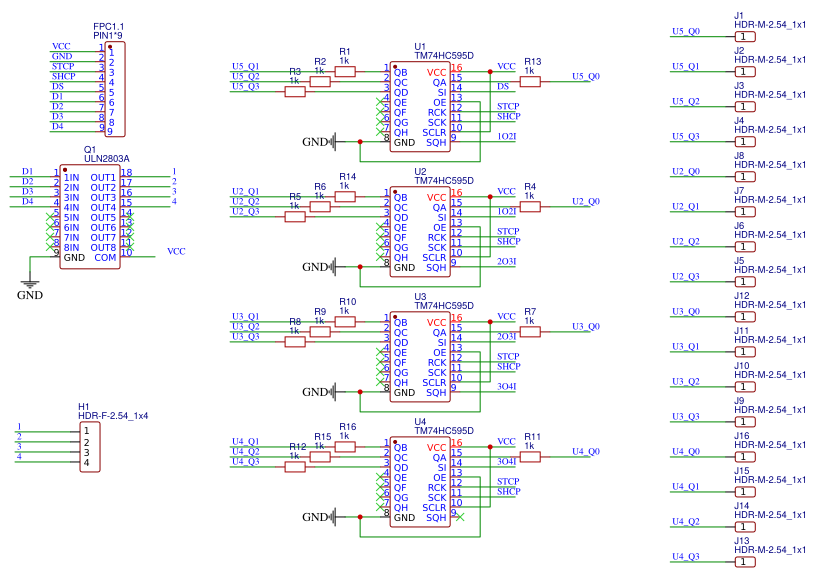817x577 pixels.
Task: Click the U2_Q0 net label after R4
Action: coord(586,202)
